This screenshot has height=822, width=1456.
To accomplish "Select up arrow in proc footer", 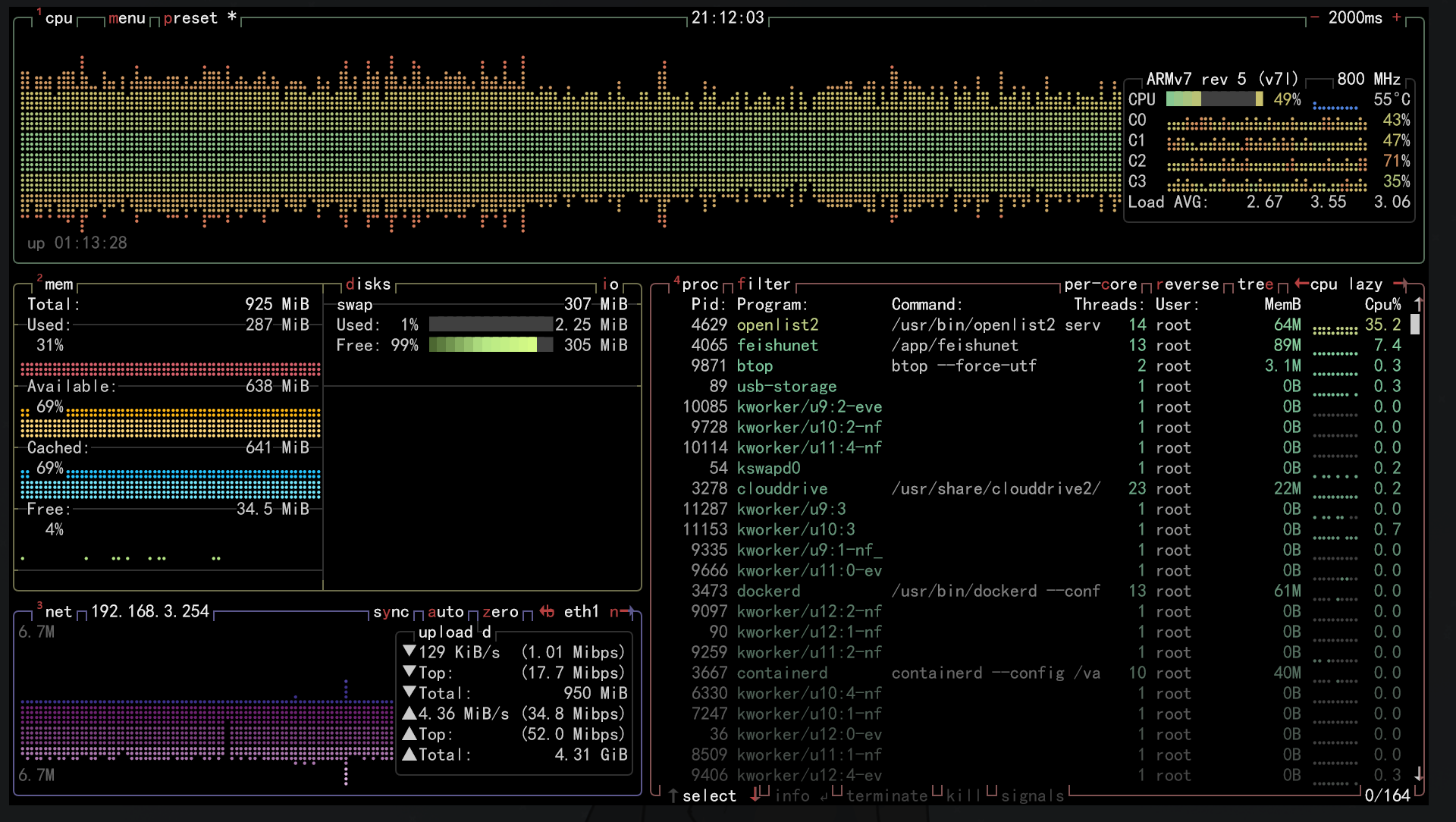I will (x=673, y=795).
